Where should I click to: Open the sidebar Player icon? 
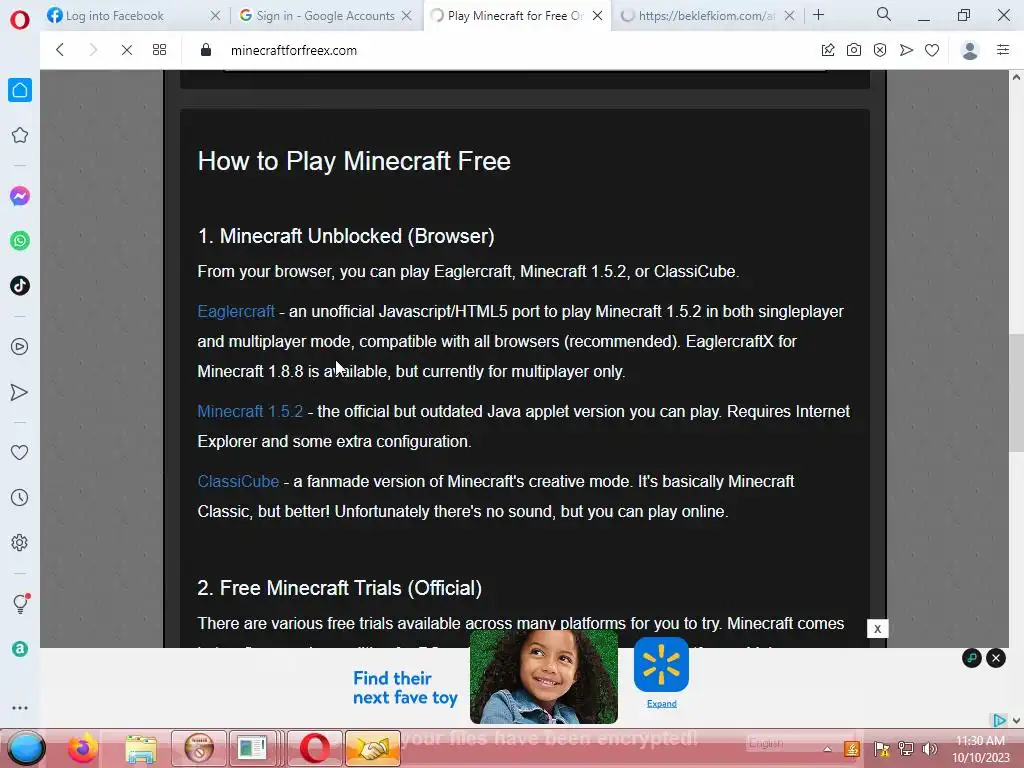[x=20, y=346]
